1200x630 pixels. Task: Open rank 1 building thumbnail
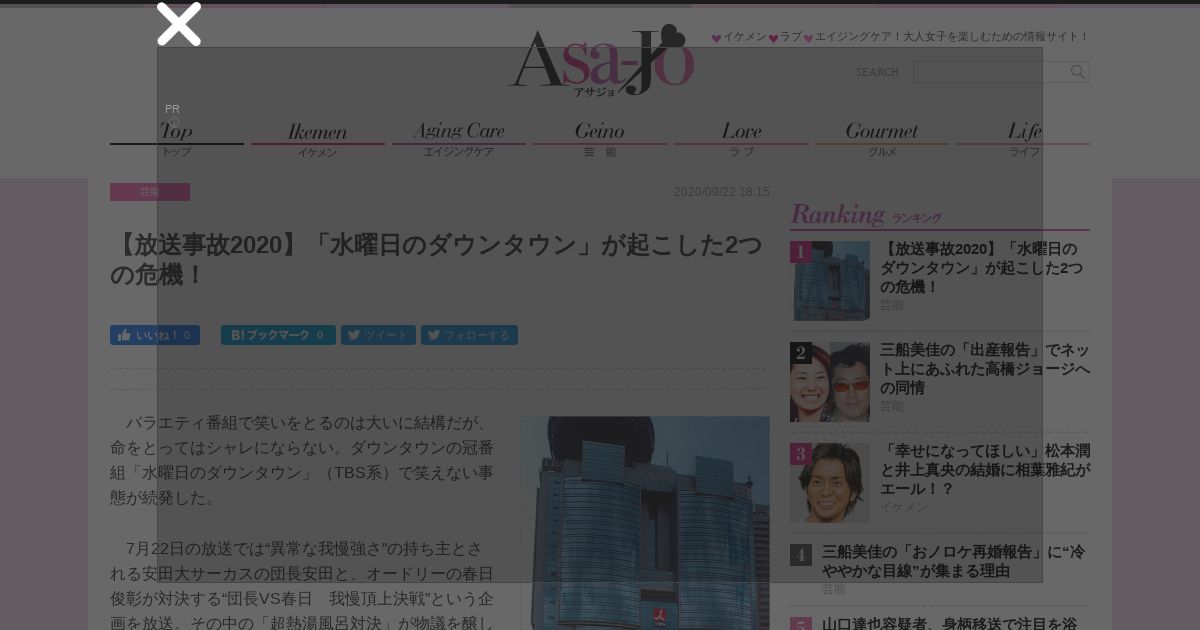[x=830, y=281]
